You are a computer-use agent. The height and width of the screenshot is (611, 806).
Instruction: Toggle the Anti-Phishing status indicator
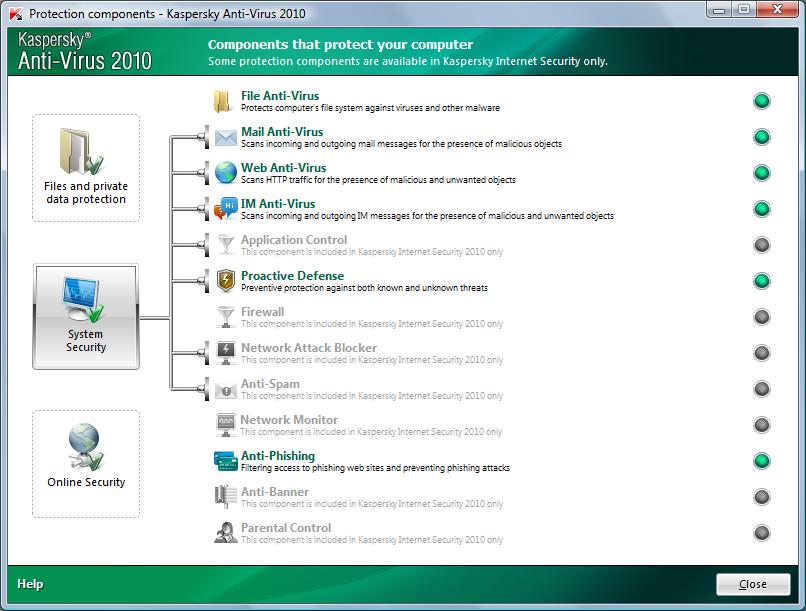click(x=762, y=461)
